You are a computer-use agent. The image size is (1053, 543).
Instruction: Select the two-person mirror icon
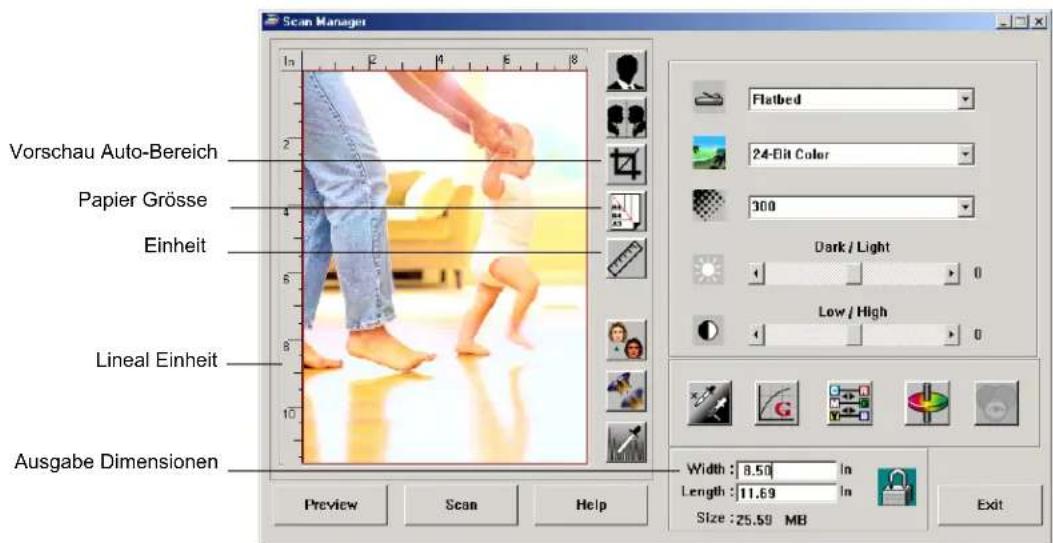626,118
